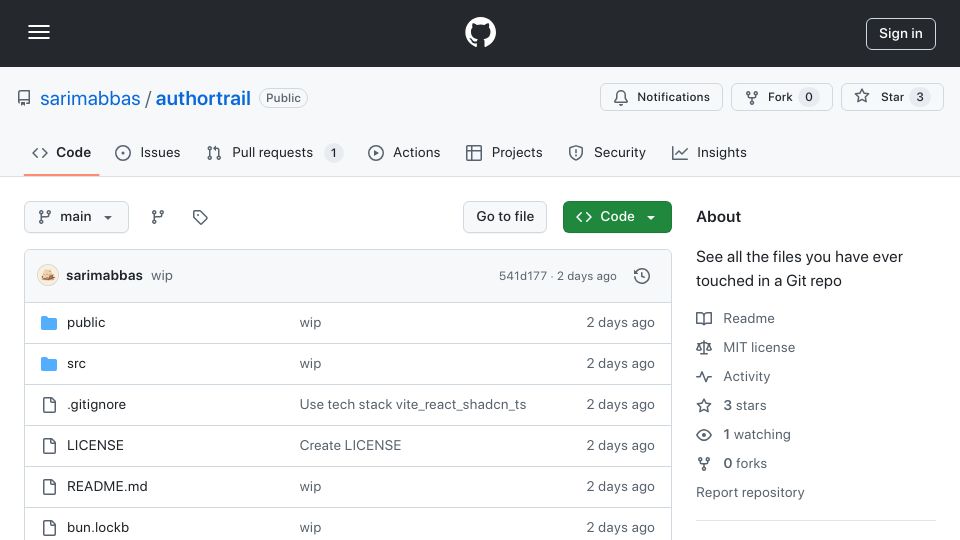Jump to Readme in About section

748,318
